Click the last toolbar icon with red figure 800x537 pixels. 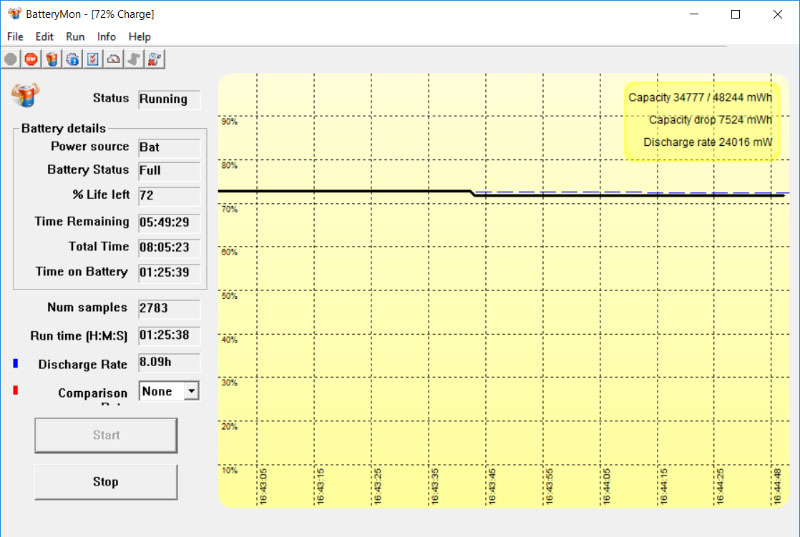click(155, 59)
